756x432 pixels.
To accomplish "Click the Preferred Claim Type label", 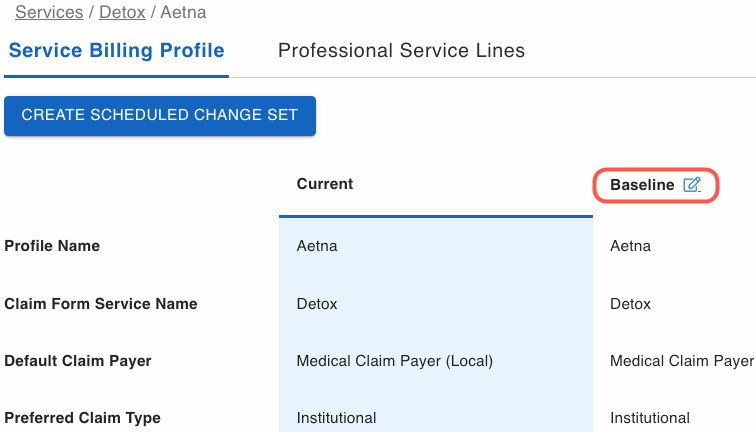I will click(82, 418).
